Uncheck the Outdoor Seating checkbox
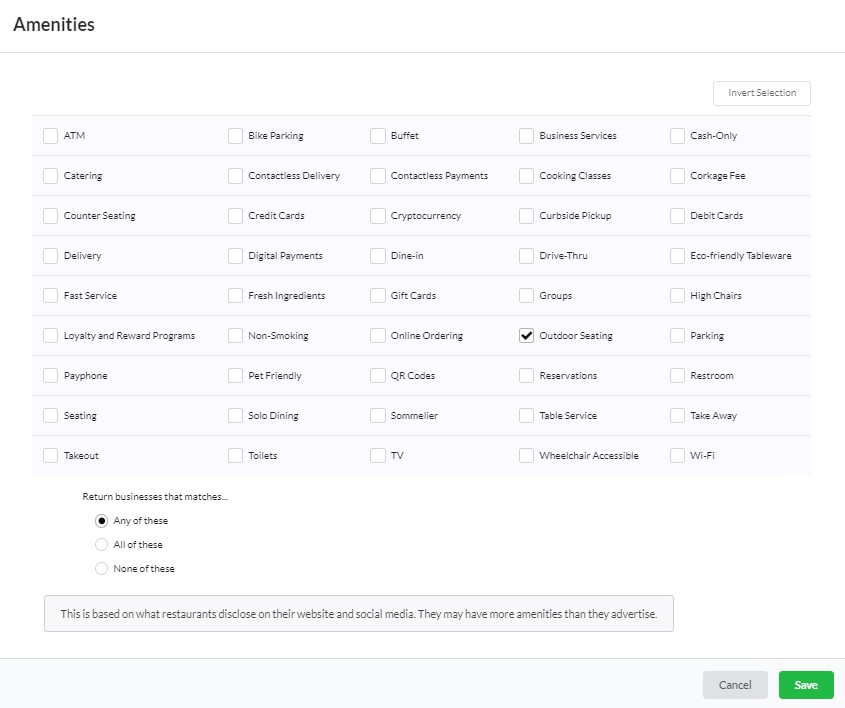Screen dimensions: 845x708 pos(527,336)
